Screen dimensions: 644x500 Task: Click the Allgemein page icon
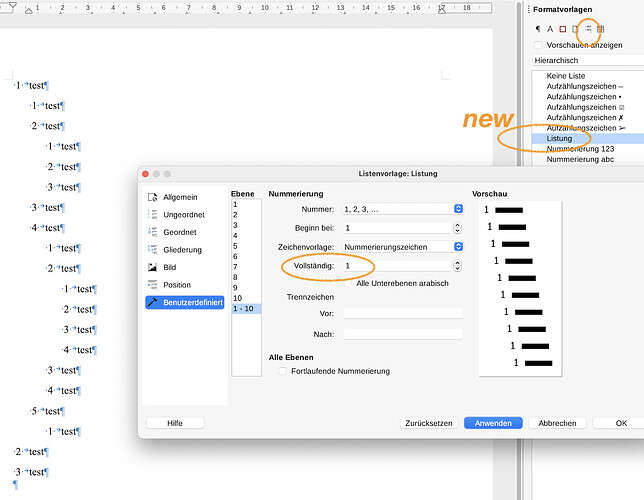[152, 197]
